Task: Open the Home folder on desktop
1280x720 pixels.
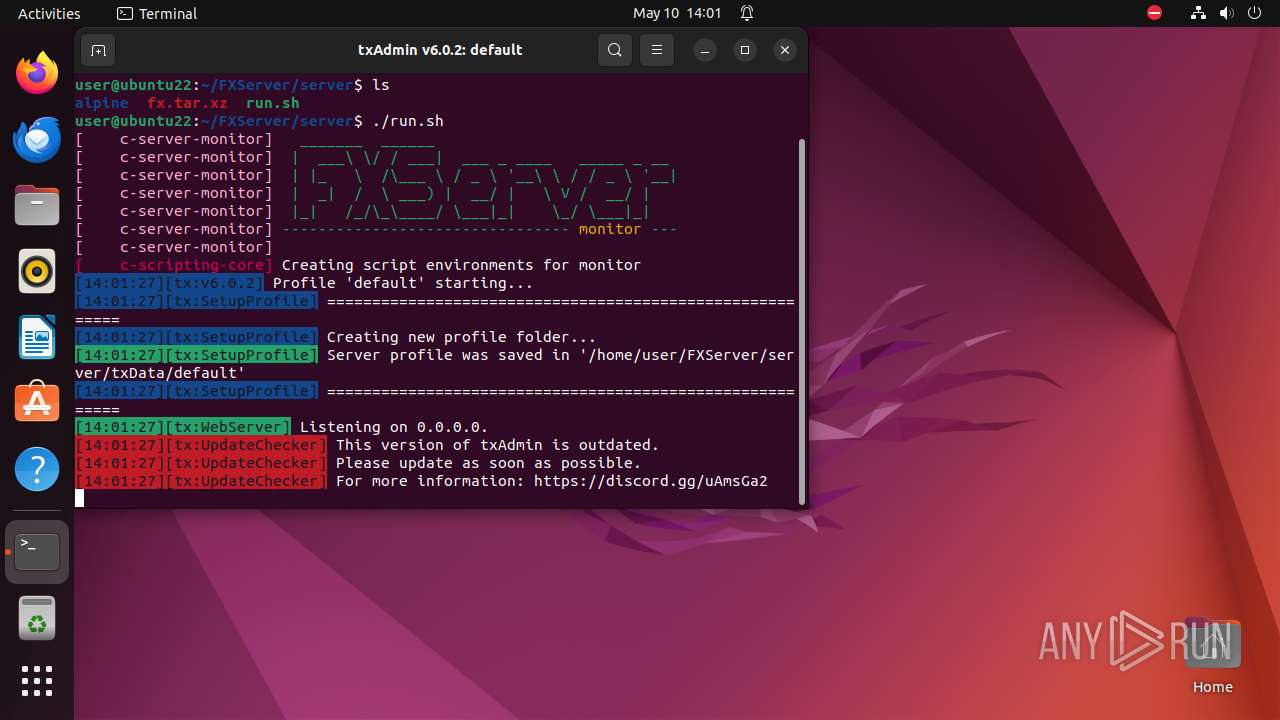Action: [x=1212, y=658]
